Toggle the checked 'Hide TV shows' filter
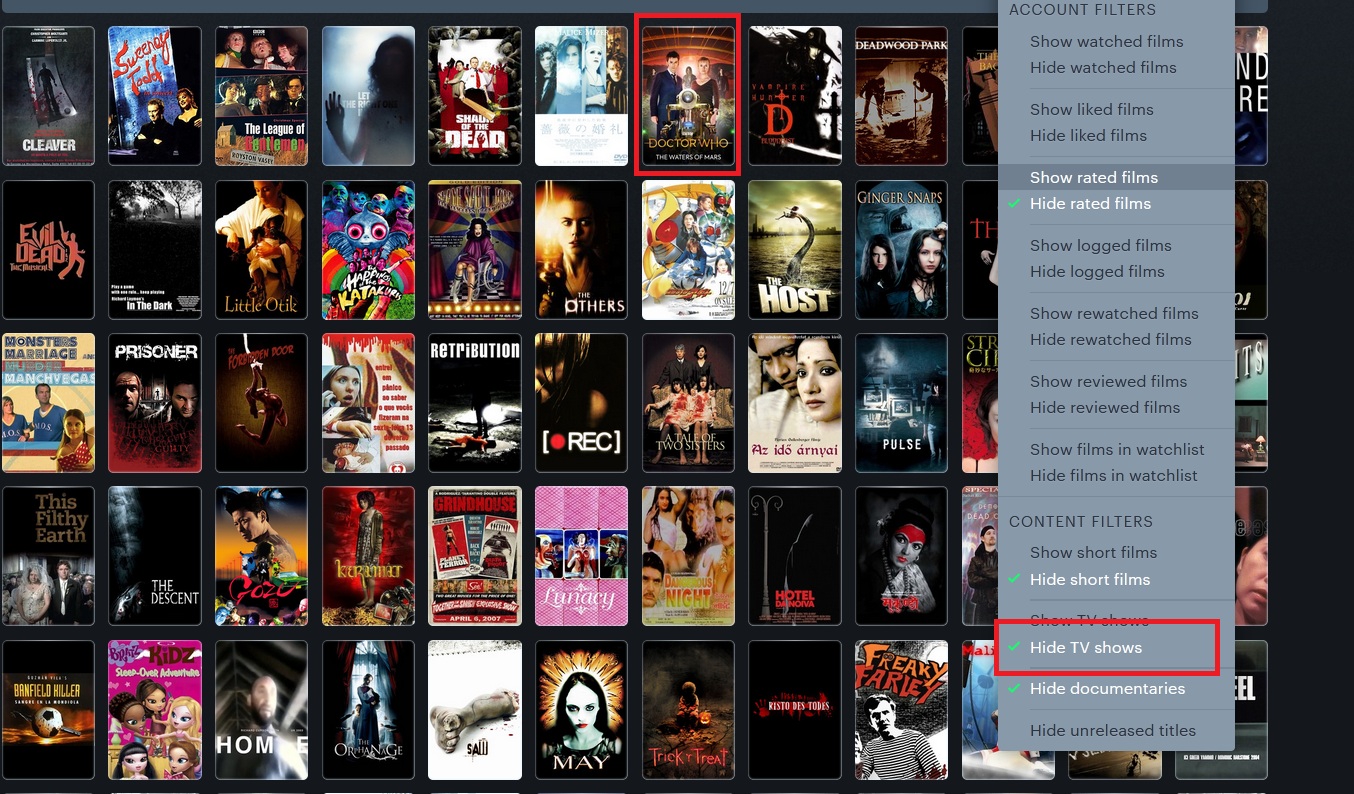 point(1086,647)
